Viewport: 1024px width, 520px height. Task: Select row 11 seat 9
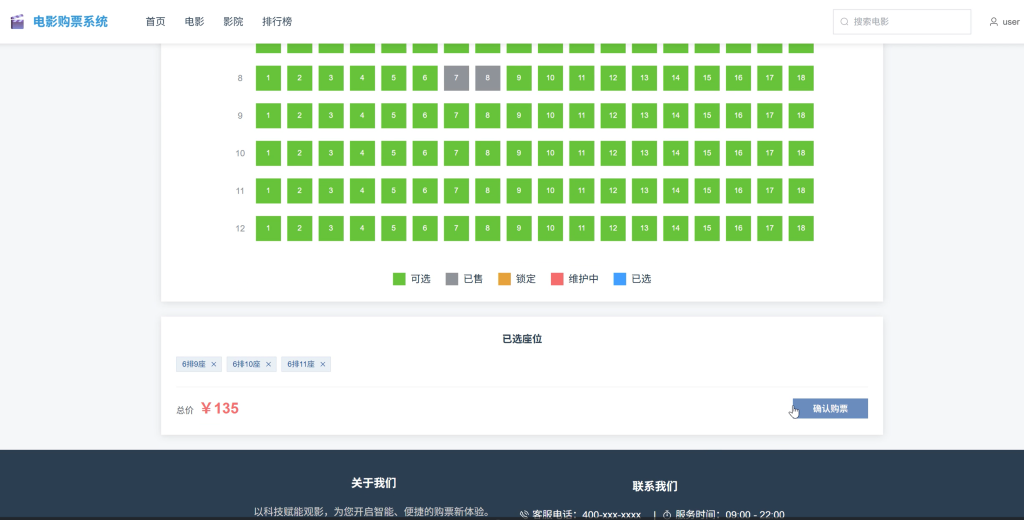[519, 191]
